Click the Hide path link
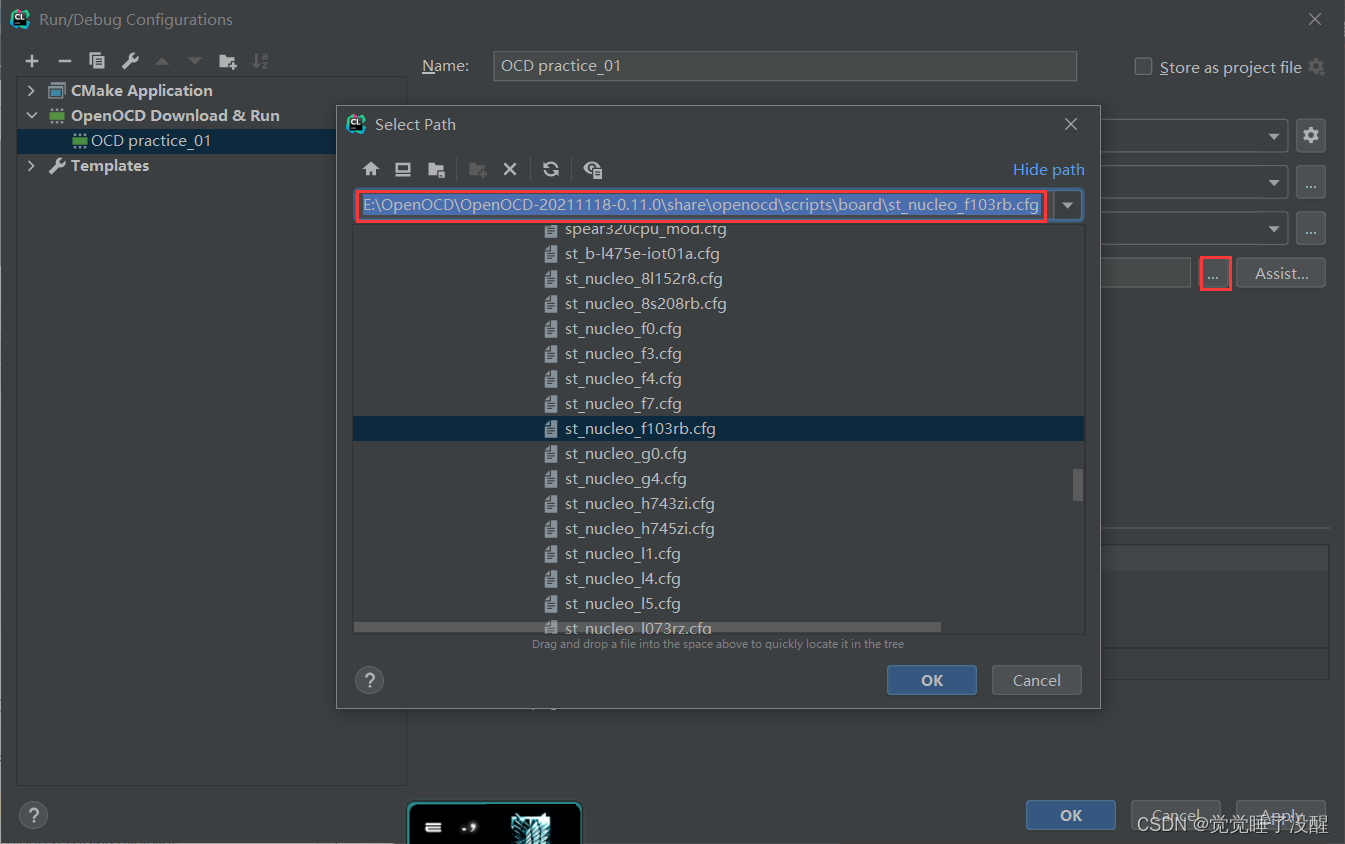Screen dimensions: 1345x844 coord(1048,170)
